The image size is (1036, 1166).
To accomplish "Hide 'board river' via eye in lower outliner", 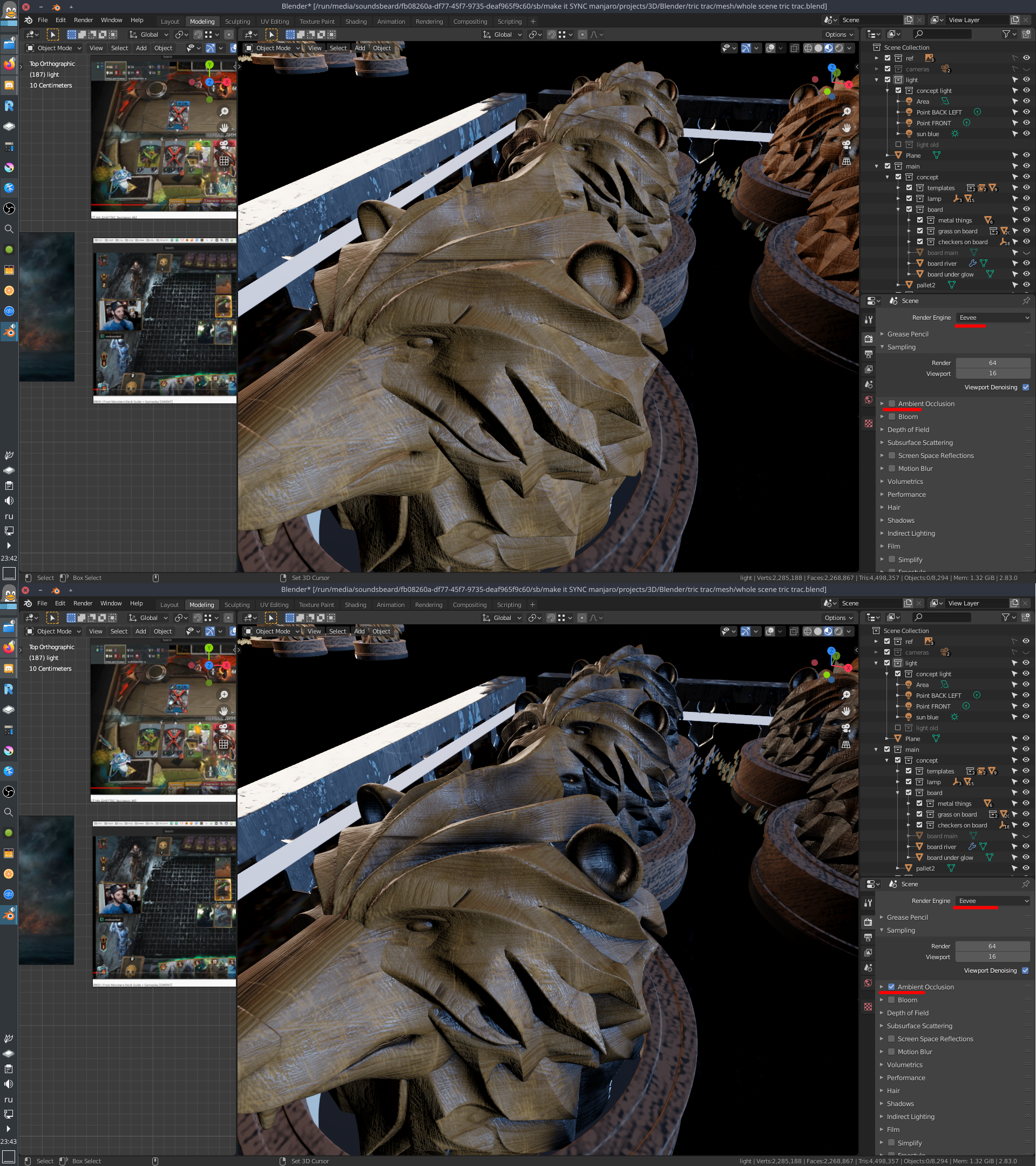I will (1026, 846).
